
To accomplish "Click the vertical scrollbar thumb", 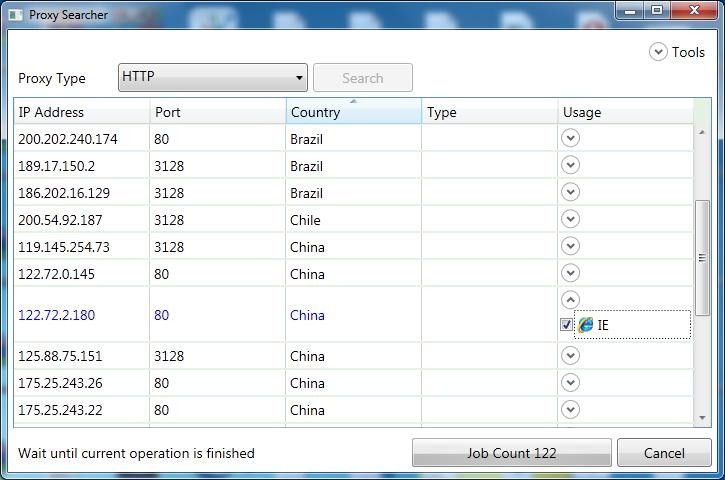I will click(x=702, y=258).
